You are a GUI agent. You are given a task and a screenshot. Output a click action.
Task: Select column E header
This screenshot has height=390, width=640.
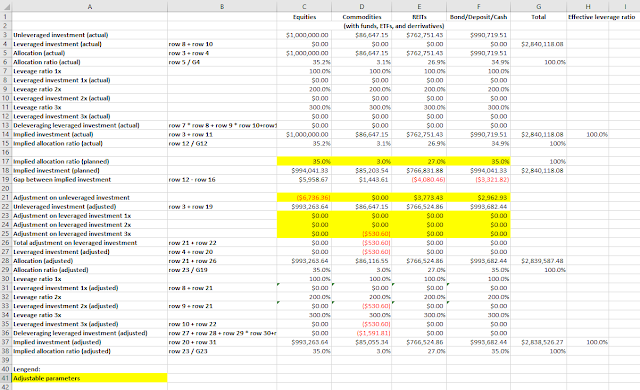tap(419, 7)
